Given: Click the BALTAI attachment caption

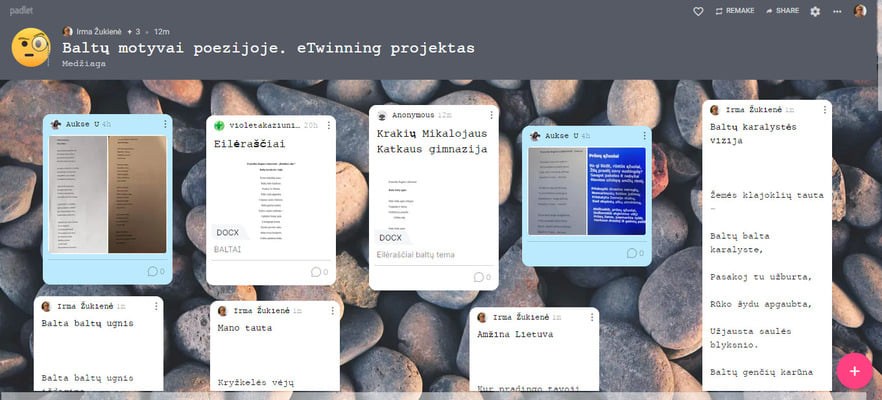Looking at the screenshot, I should (227, 249).
